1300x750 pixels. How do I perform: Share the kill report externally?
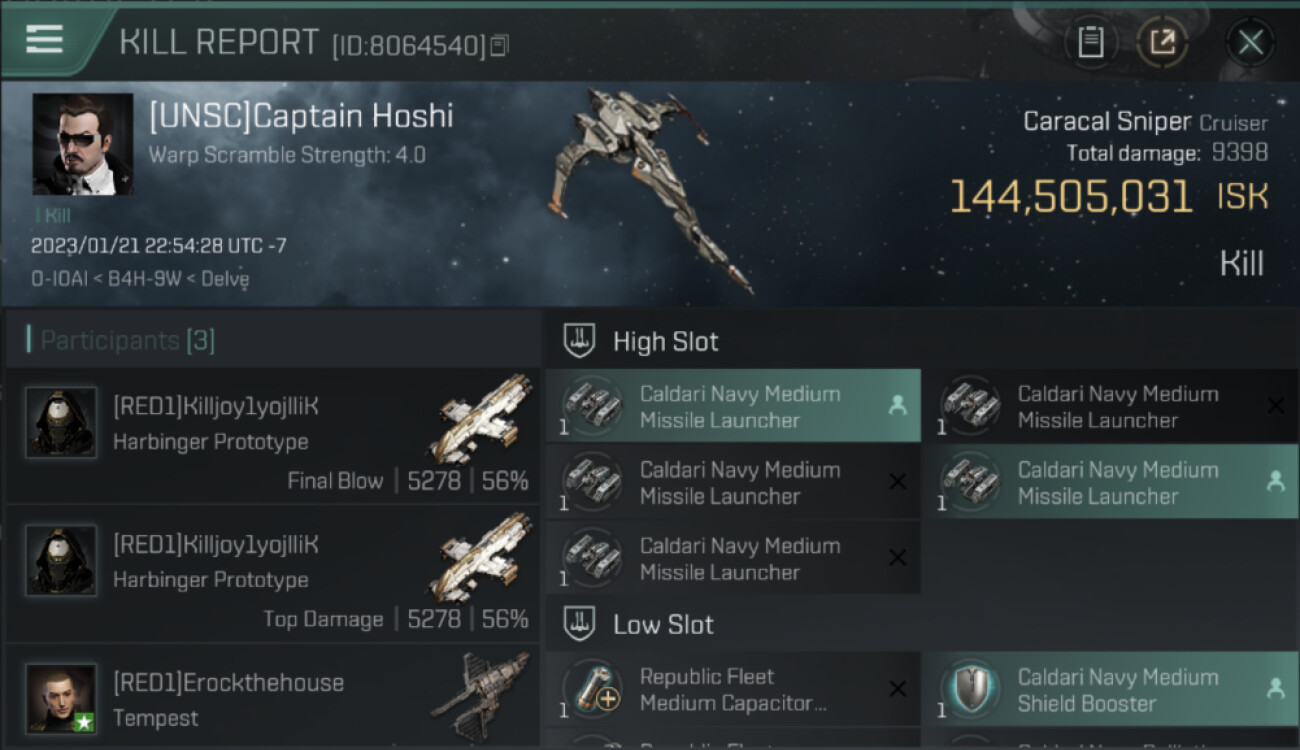(1162, 42)
